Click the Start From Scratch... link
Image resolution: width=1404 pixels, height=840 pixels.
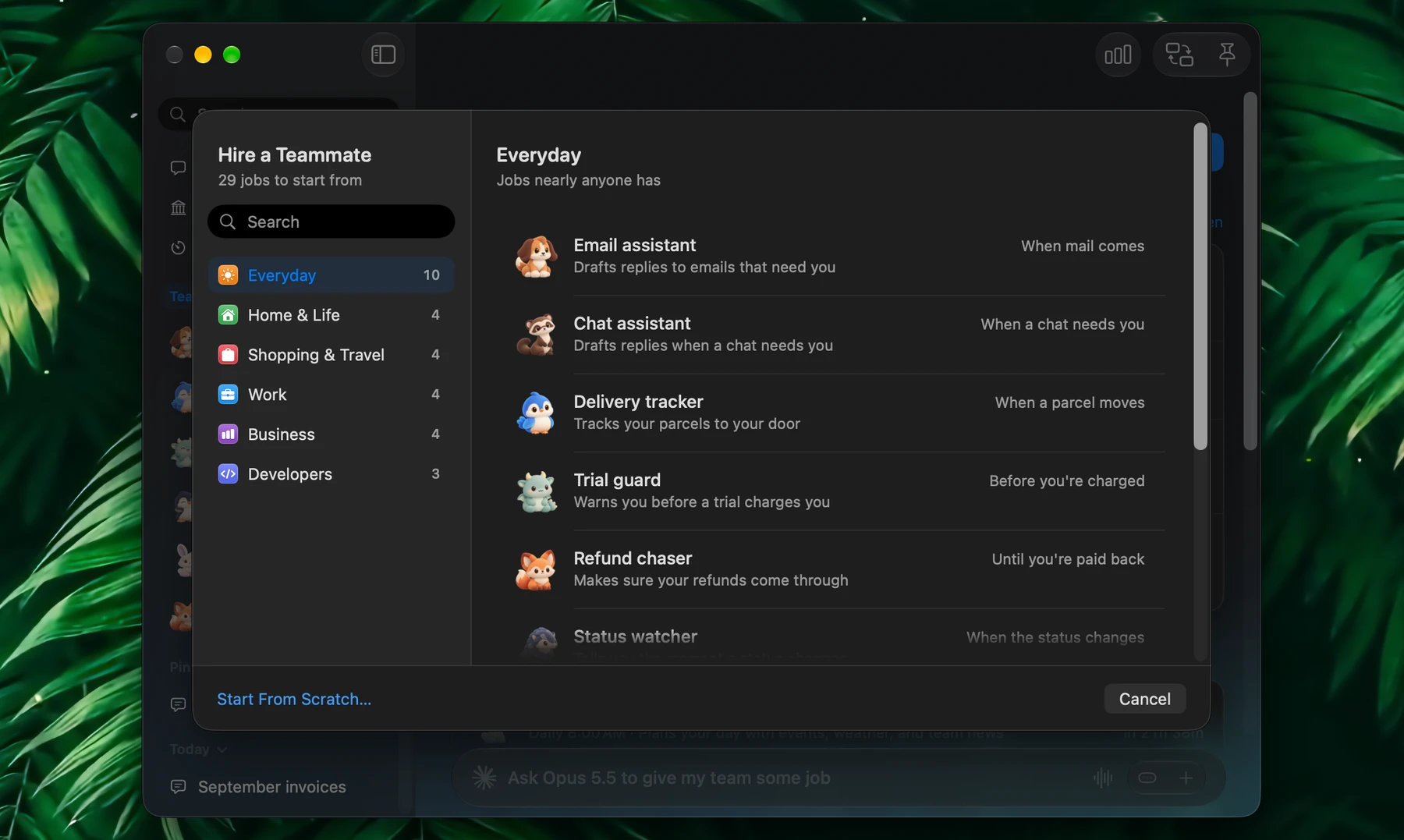coord(294,699)
